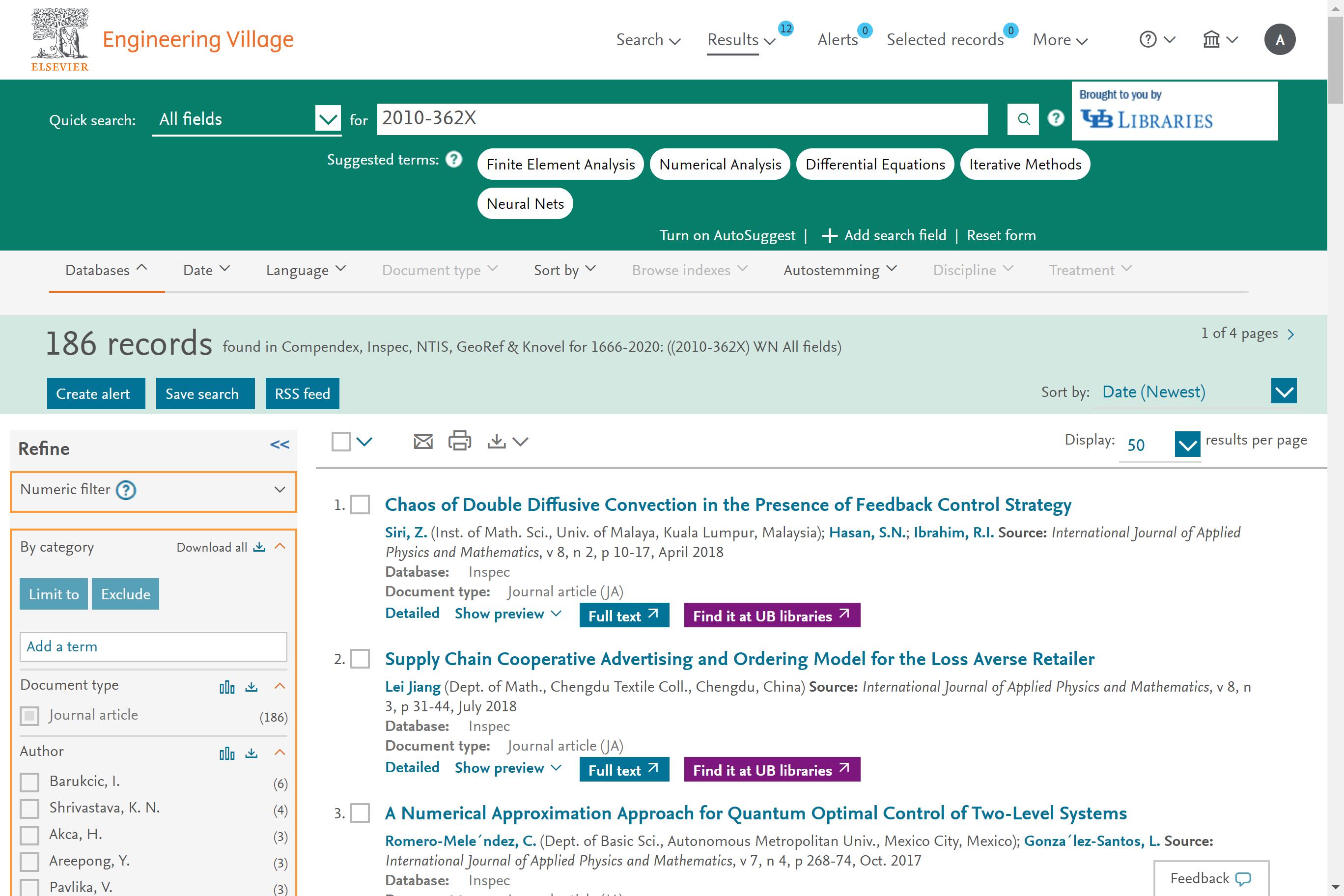
Task: Click the Numeric filter help icon
Action: (126, 490)
